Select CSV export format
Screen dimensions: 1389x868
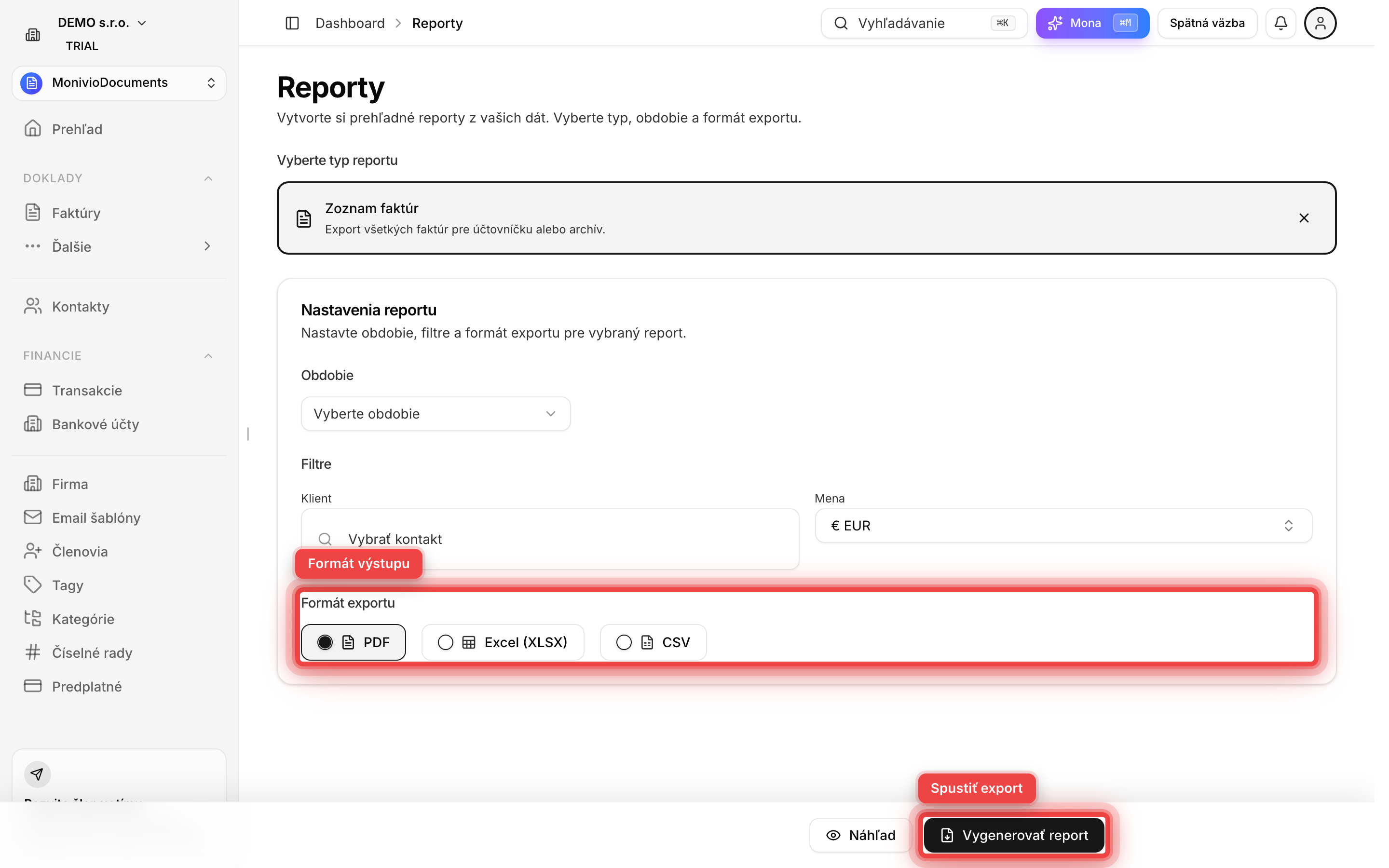(653, 642)
